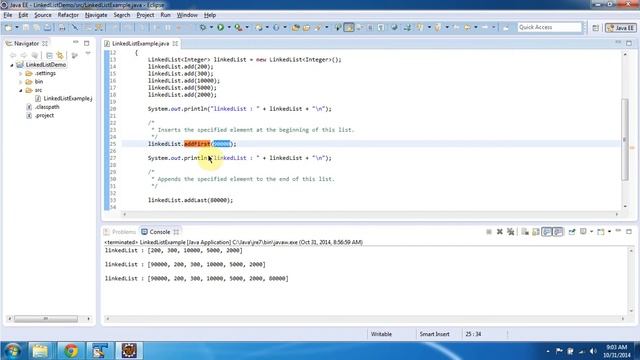Viewport: 640px width, 360px height.
Task: Expand the .settings folder
Action: (21, 73)
